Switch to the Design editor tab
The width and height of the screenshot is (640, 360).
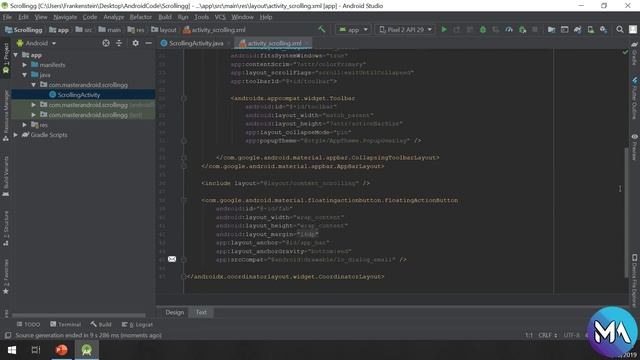(x=175, y=312)
